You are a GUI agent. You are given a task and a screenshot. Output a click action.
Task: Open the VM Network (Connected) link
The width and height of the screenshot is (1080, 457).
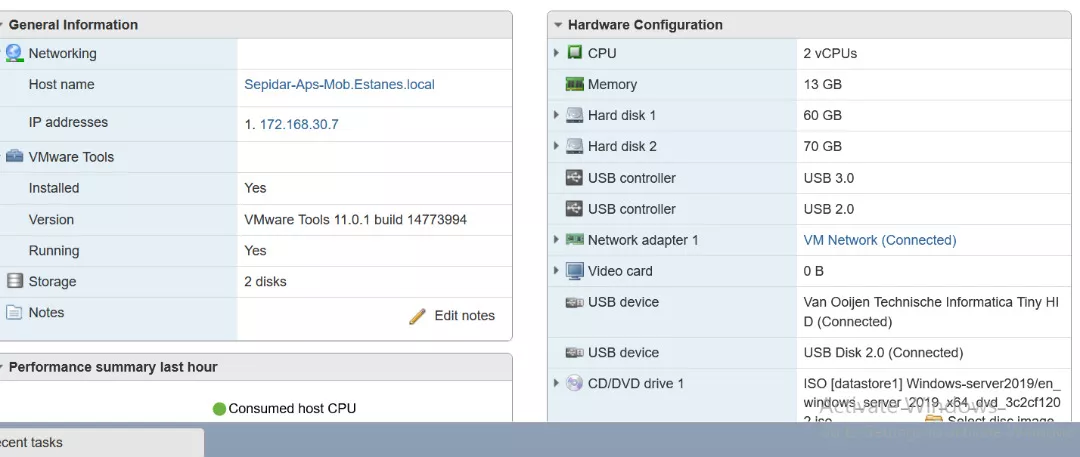coord(880,240)
